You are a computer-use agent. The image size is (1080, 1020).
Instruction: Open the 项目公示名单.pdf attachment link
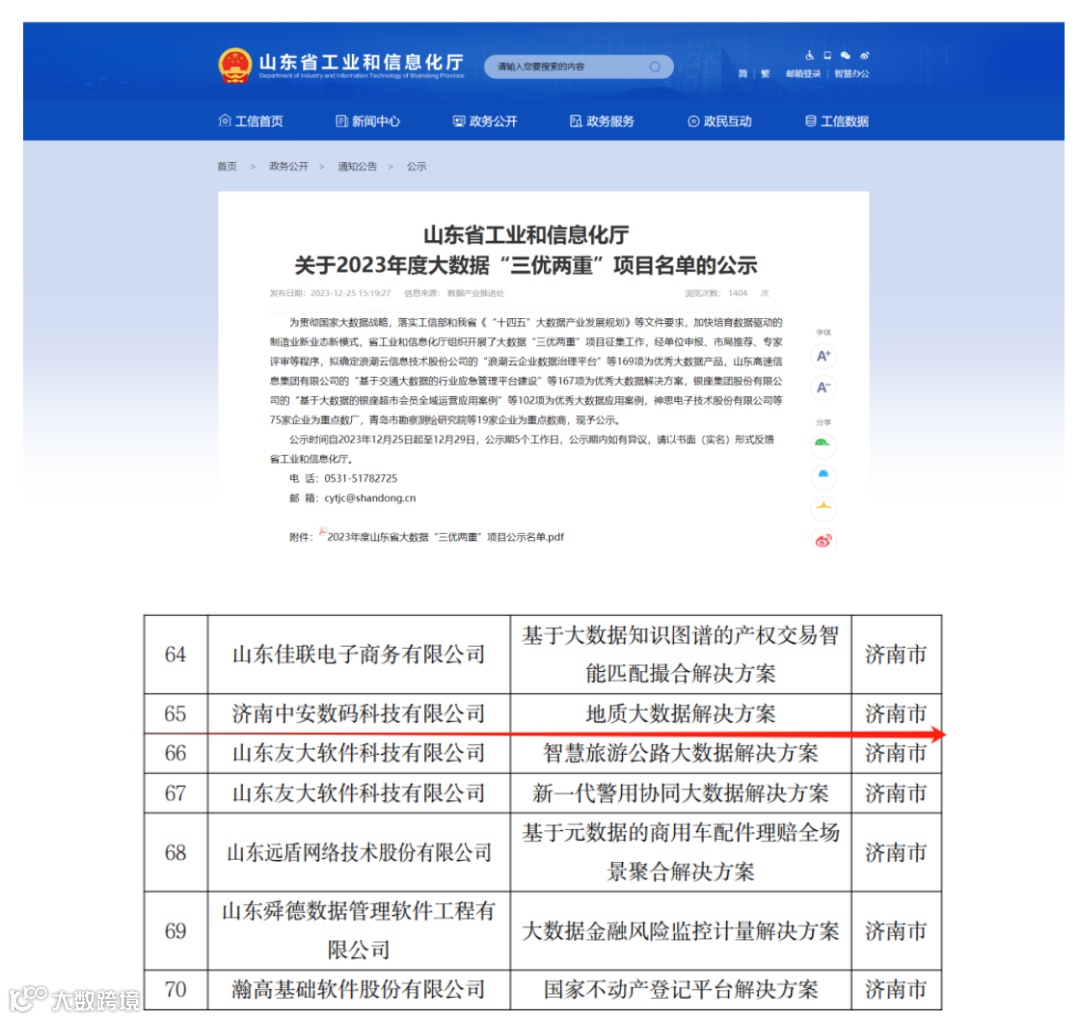pos(446,537)
